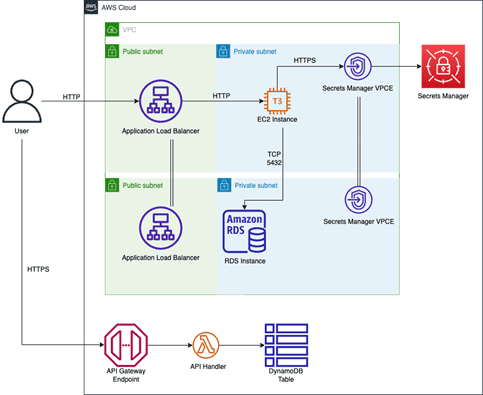Select the API Handler Lambda icon
This screenshot has height=395, width=483.
pyautogui.click(x=206, y=345)
